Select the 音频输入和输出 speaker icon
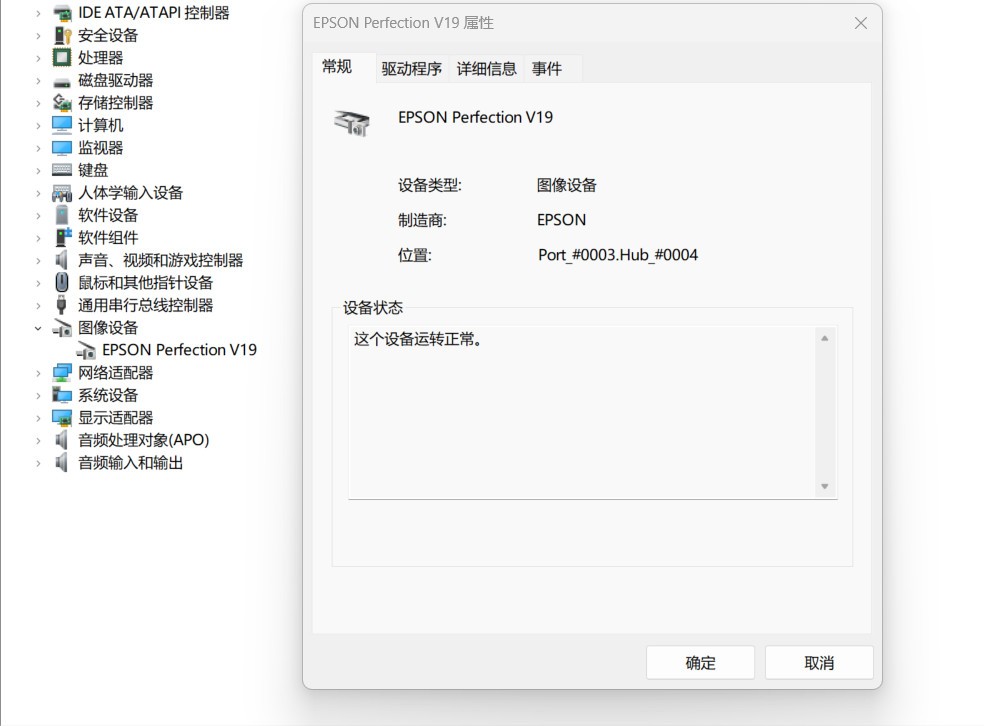984x726 pixels. click(62, 462)
